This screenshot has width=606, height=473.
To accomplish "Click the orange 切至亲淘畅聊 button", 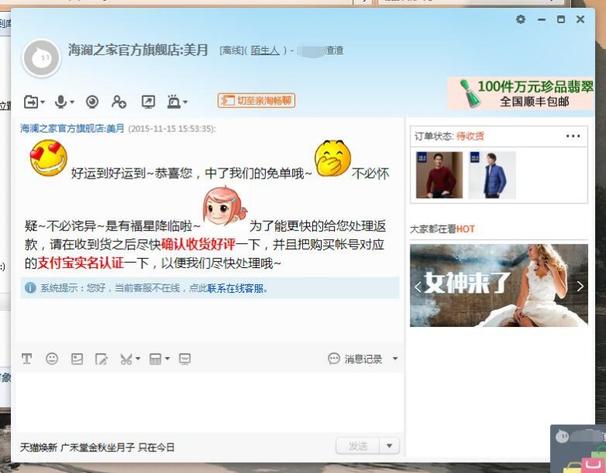I will pyautogui.click(x=256, y=100).
